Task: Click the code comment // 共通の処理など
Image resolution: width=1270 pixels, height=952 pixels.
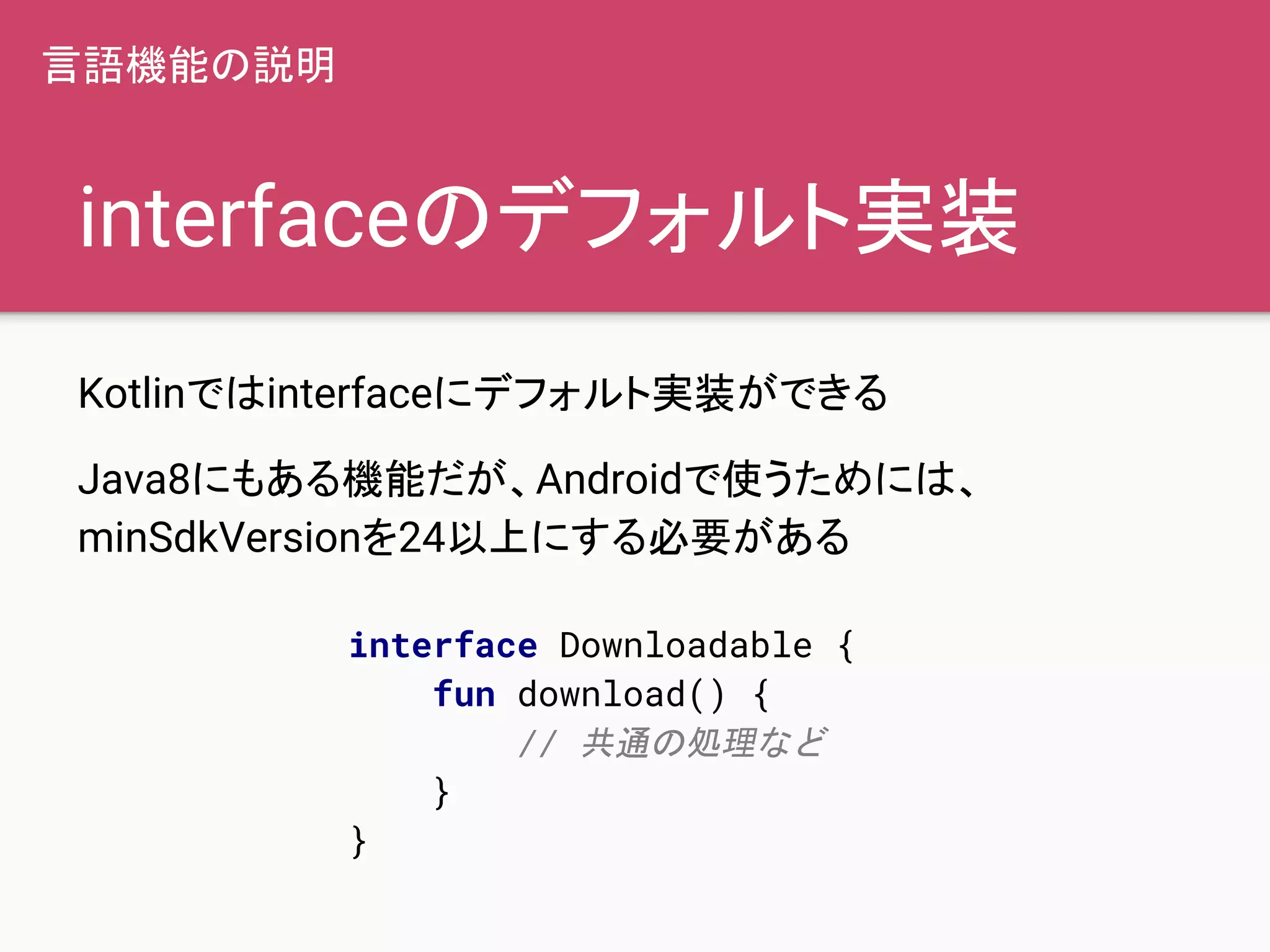Action: 673,743
